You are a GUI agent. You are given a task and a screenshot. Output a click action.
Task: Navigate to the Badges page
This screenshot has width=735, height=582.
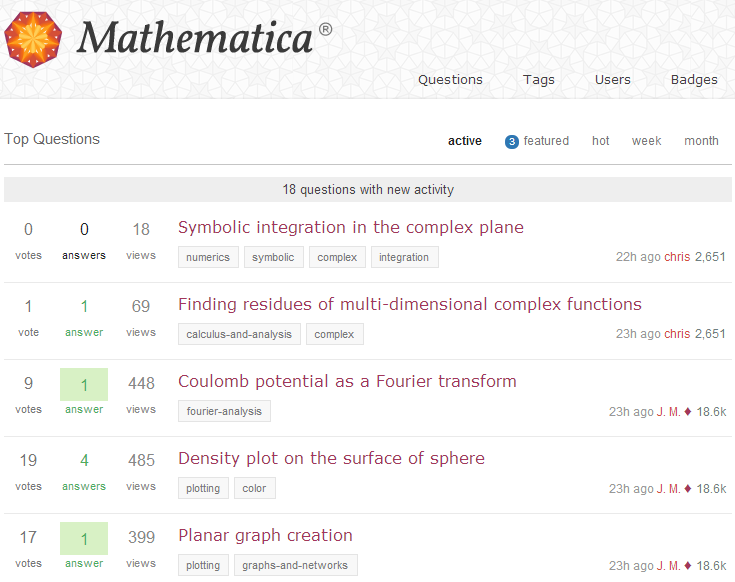pos(694,80)
